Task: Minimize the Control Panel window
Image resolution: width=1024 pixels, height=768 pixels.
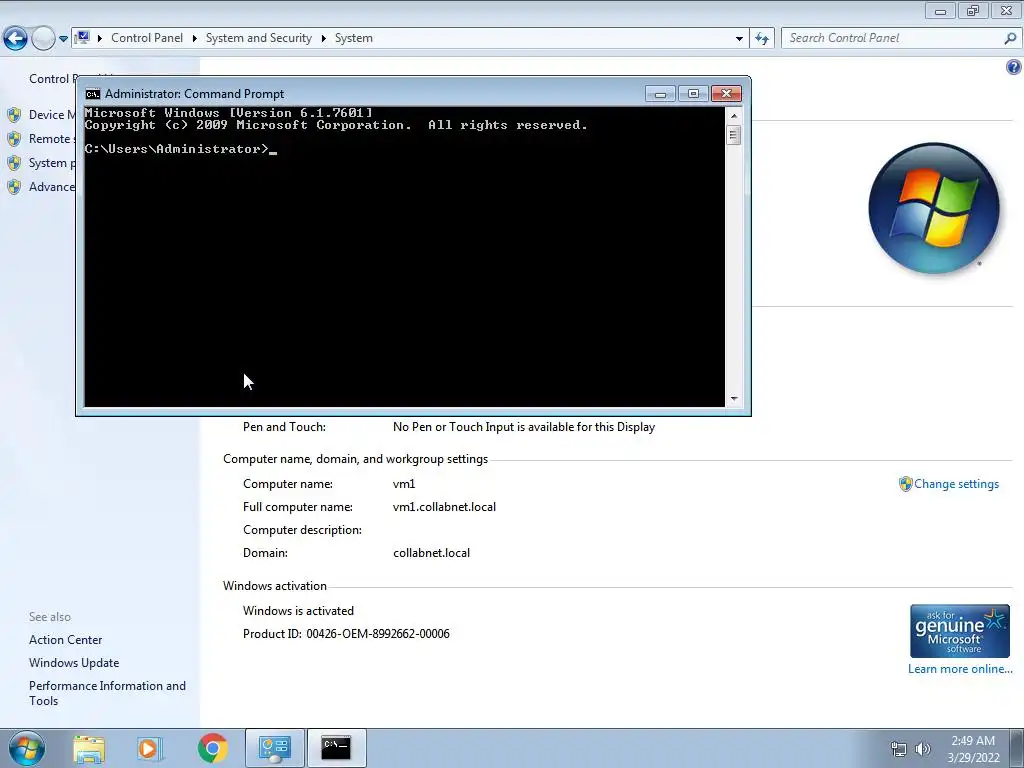Action: pyautogui.click(x=940, y=10)
